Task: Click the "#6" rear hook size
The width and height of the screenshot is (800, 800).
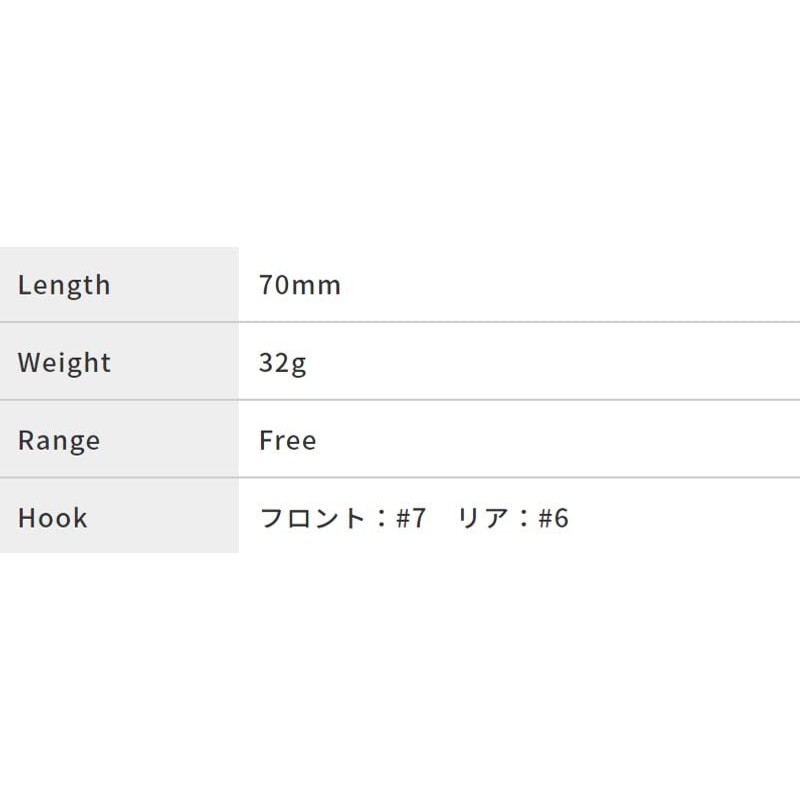Action: tap(553, 518)
